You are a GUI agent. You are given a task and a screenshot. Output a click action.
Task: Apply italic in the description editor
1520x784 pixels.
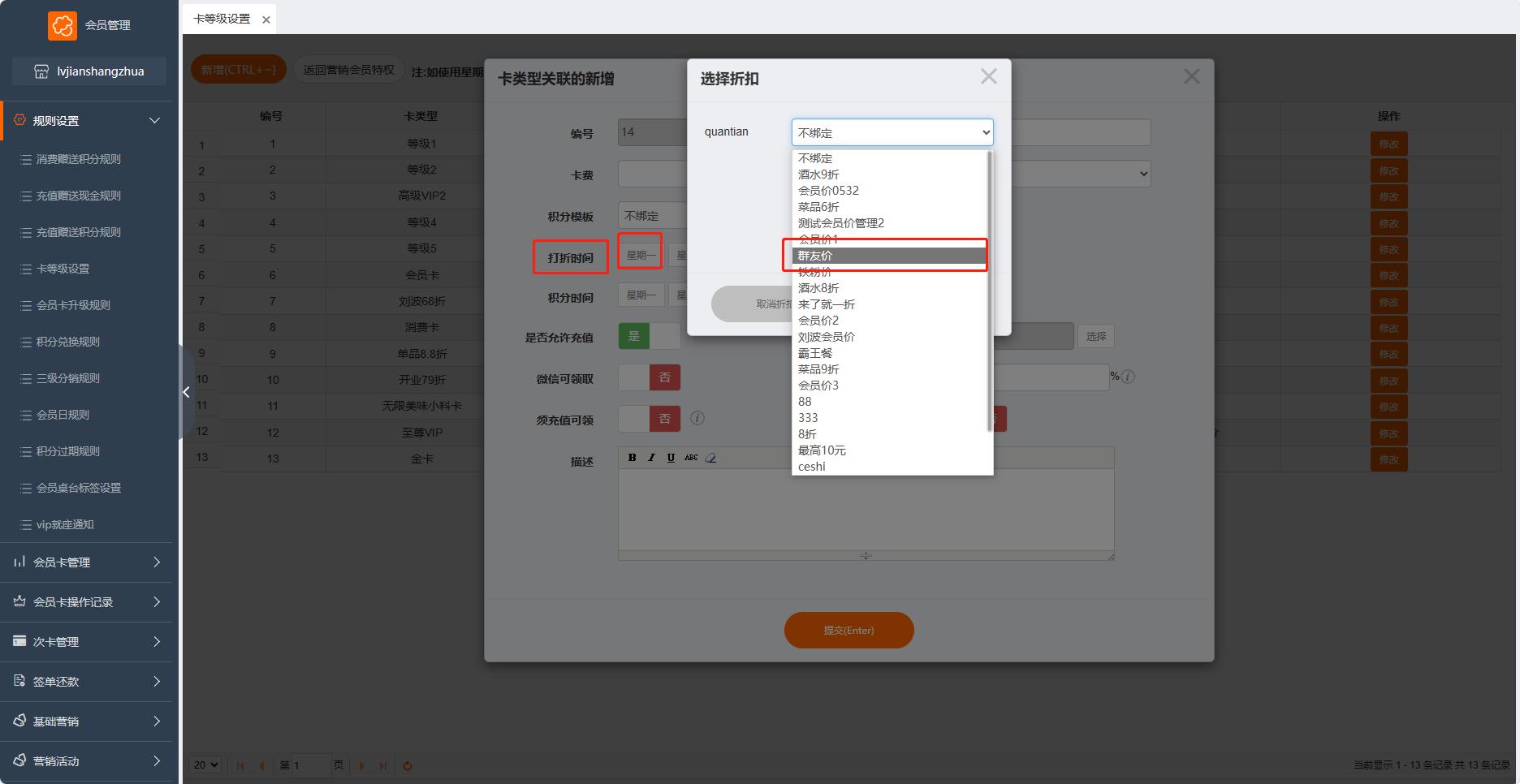pyautogui.click(x=651, y=458)
